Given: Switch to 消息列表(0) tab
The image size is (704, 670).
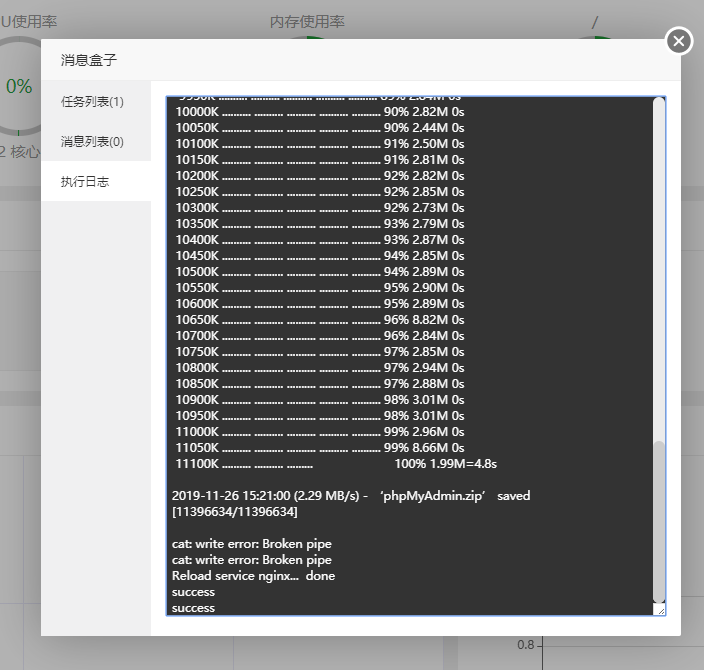Looking at the screenshot, I should (96, 141).
